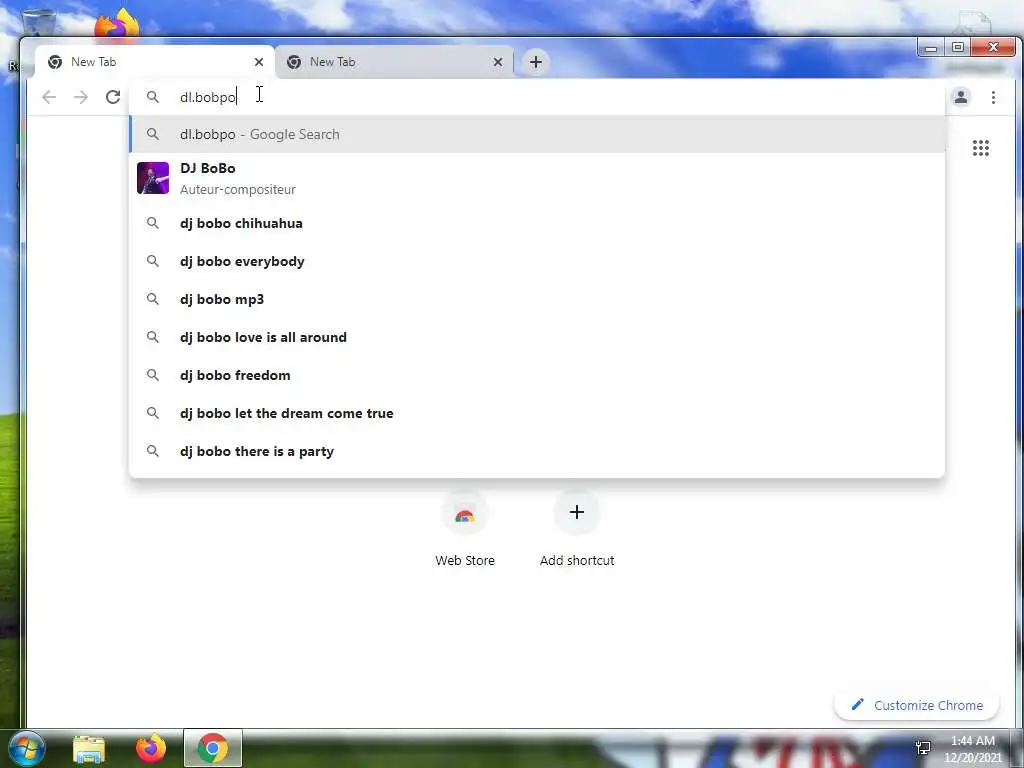Click the browser back arrow
Screen dimensions: 1024x768
(x=49, y=97)
